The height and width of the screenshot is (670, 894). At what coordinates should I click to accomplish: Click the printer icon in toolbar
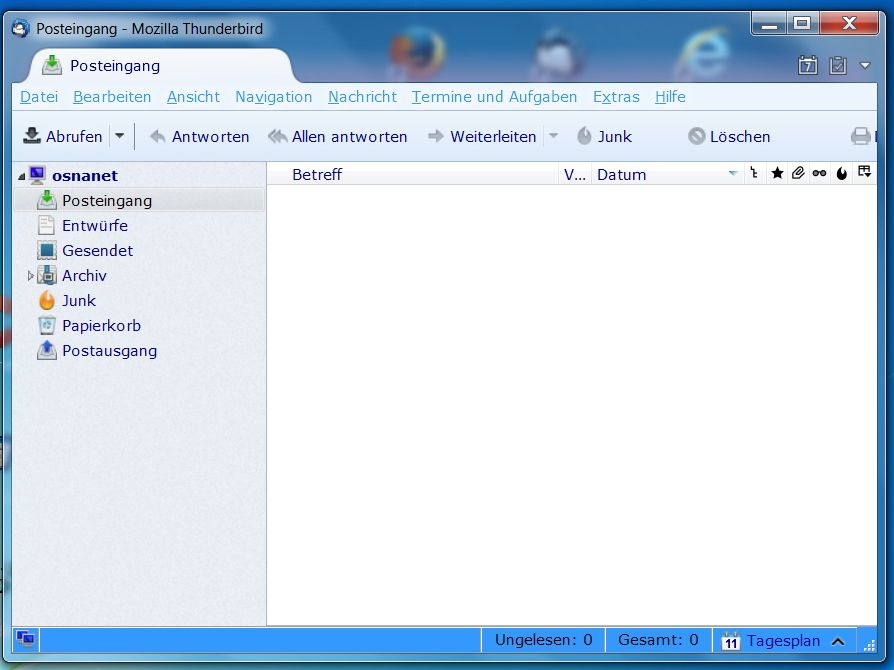tap(861, 137)
